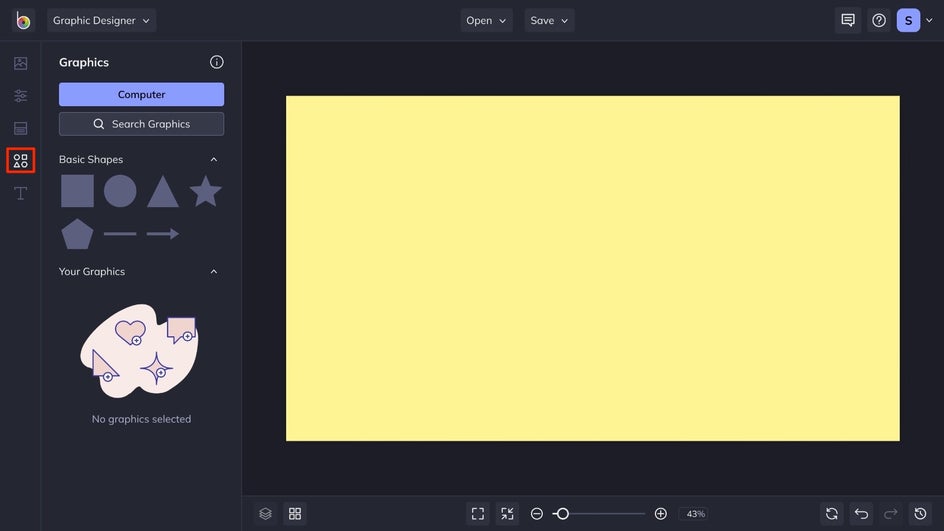Undo the last action
This screenshot has height=531, width=944.
click(862, 514)
